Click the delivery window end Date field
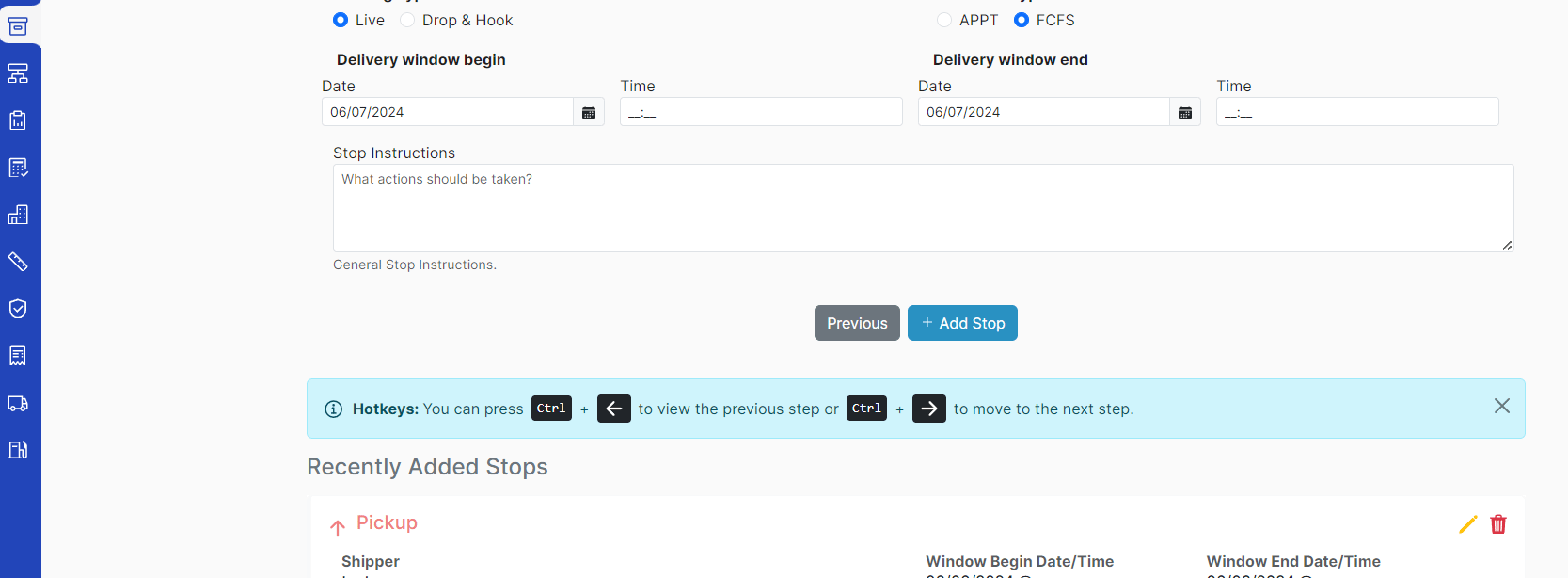The height and width of the screenshot is (578, 1568). (x=1044, y=112)
